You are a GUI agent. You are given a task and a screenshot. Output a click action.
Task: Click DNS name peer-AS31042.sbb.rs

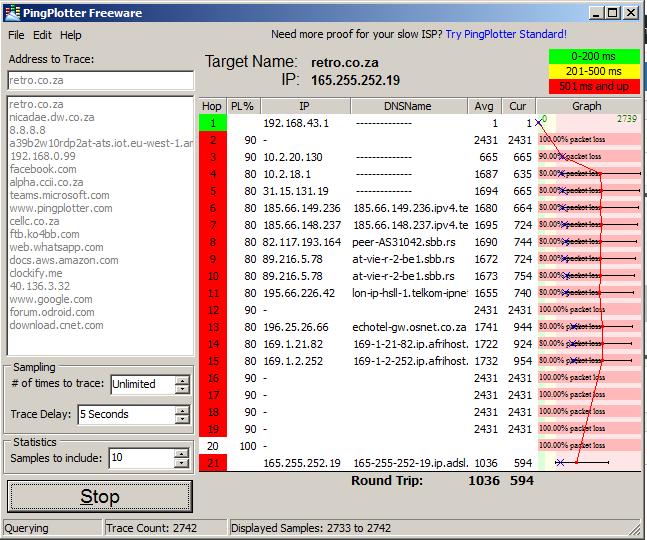point(404,242)
